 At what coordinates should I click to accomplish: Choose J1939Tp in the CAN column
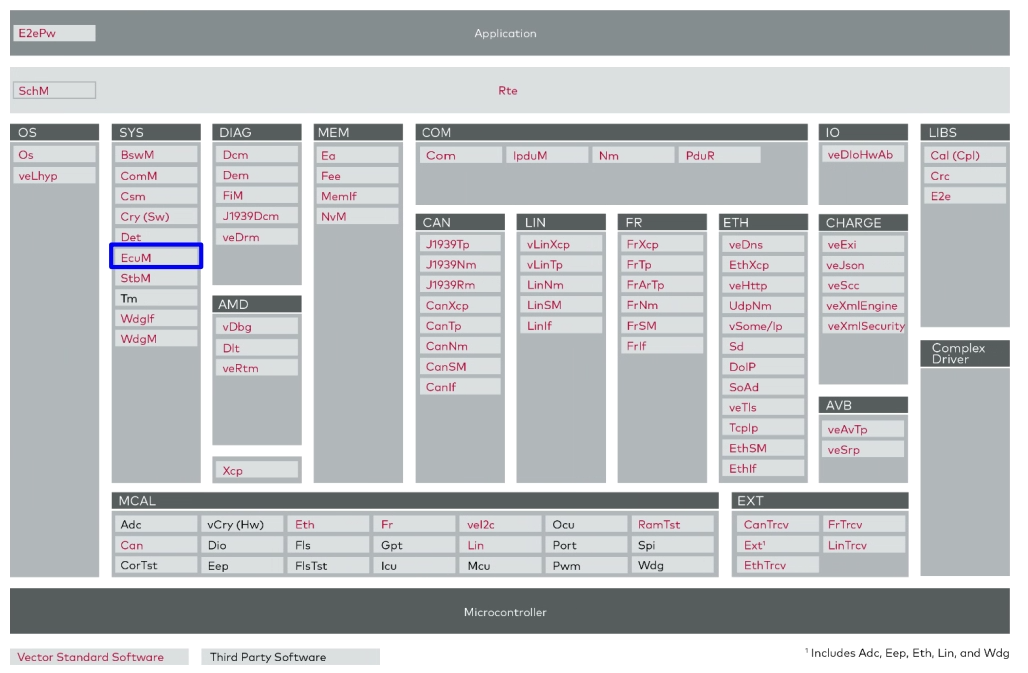point(460,244)
